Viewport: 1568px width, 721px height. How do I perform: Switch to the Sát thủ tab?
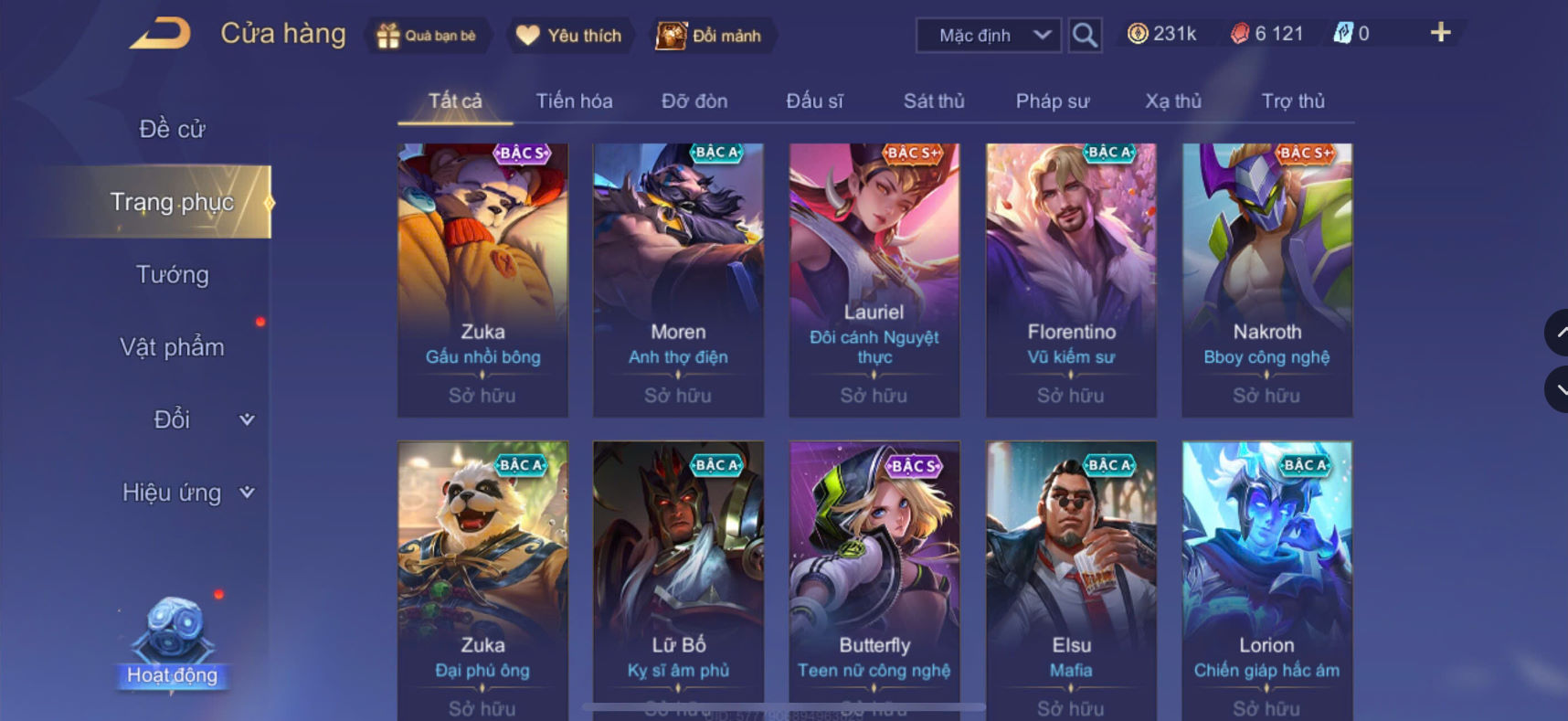click(933, 101)
